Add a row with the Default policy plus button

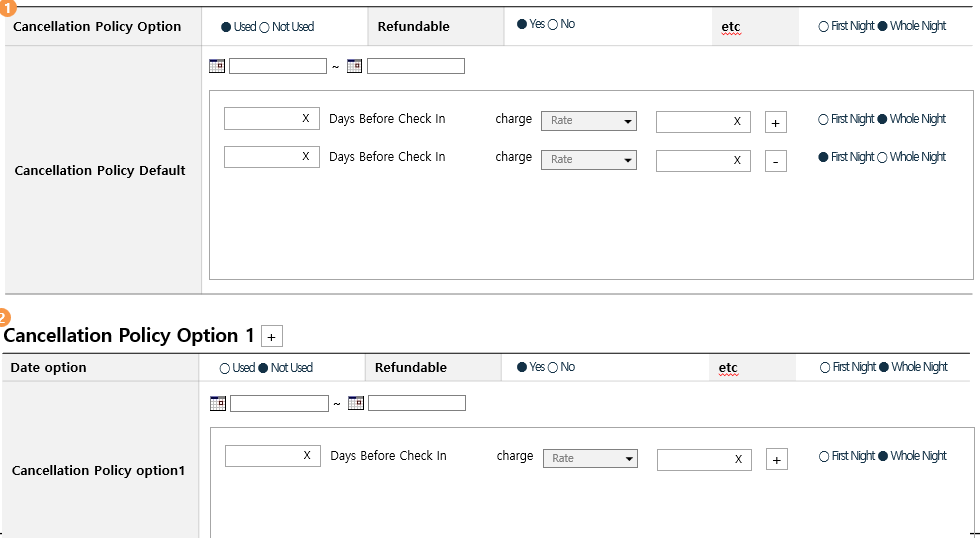[x=776, y=123]
